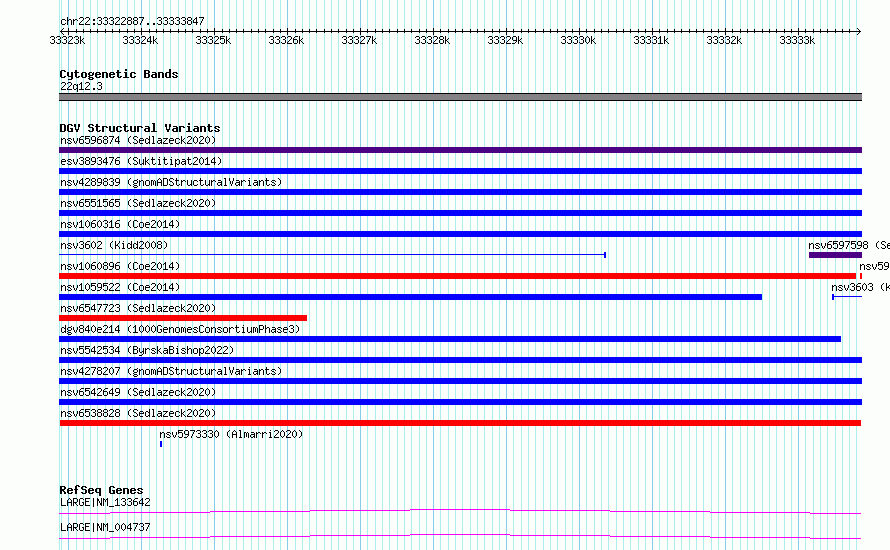Click the nsv6547723 (Sedlazeck2020) label

tap(138, 308)
